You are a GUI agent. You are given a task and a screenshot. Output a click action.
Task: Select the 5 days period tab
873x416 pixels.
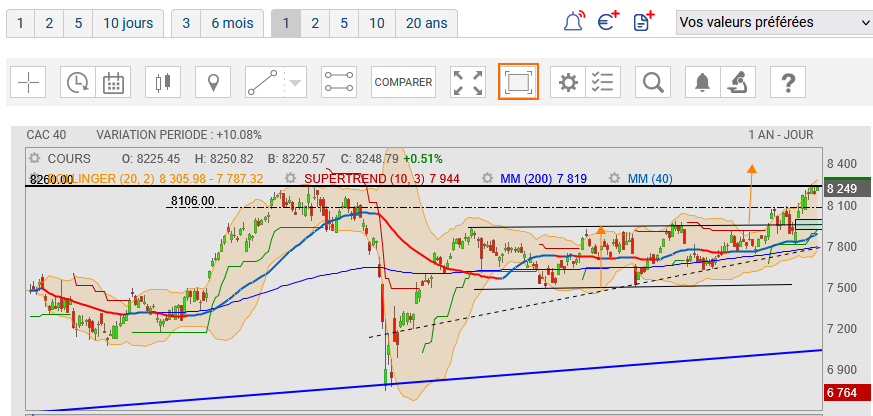(78, 23)
